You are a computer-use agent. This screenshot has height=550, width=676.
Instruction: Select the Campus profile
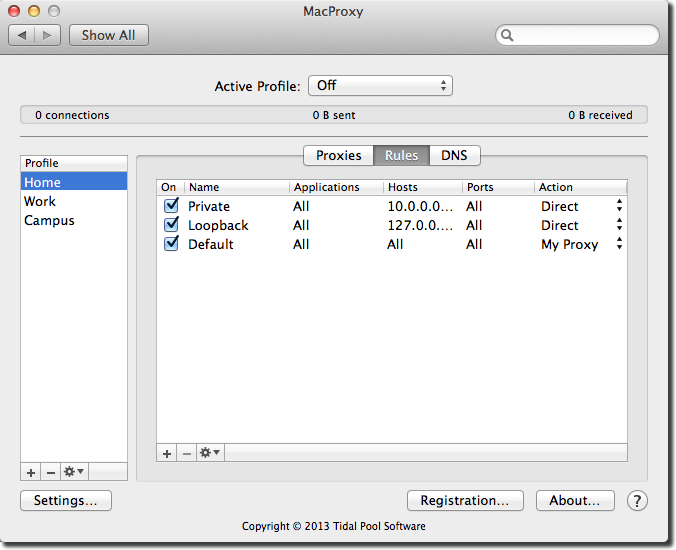pyautogui.click(x=74, y=220)
